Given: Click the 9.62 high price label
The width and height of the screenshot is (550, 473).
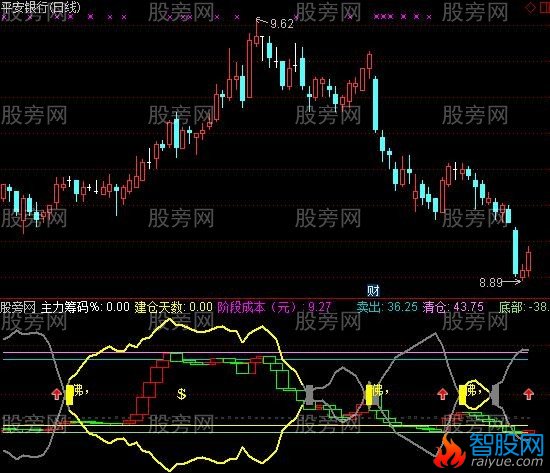Looking at the screenshot, I should (282, 24).
